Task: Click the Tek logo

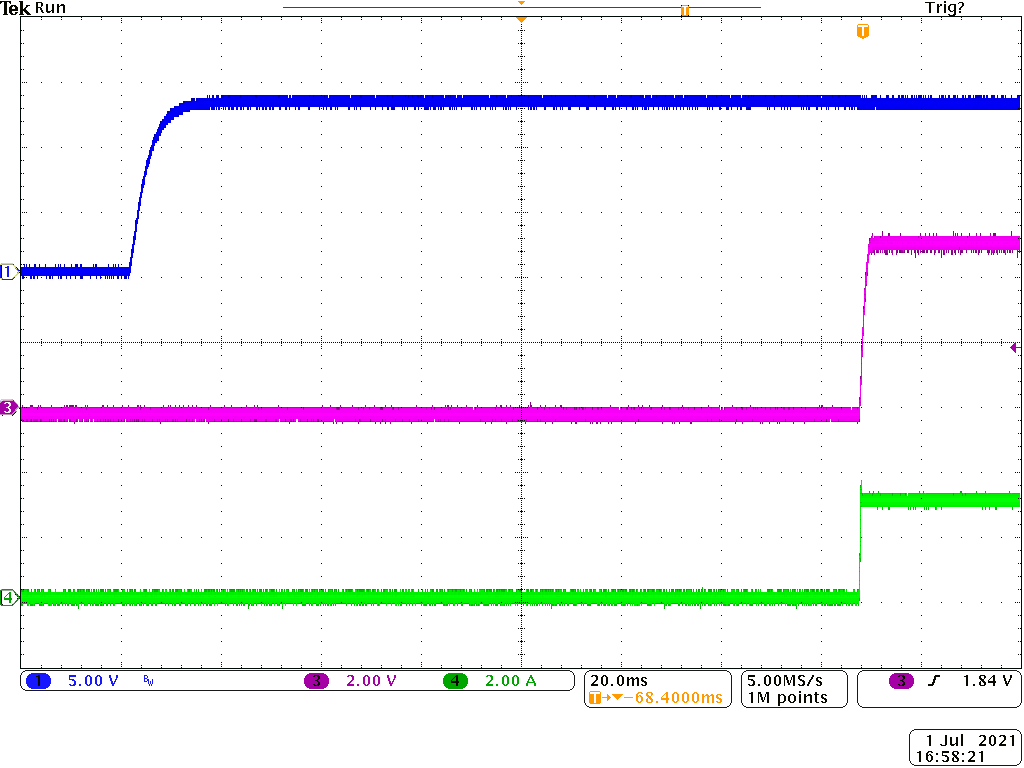Action: (16, 8)
